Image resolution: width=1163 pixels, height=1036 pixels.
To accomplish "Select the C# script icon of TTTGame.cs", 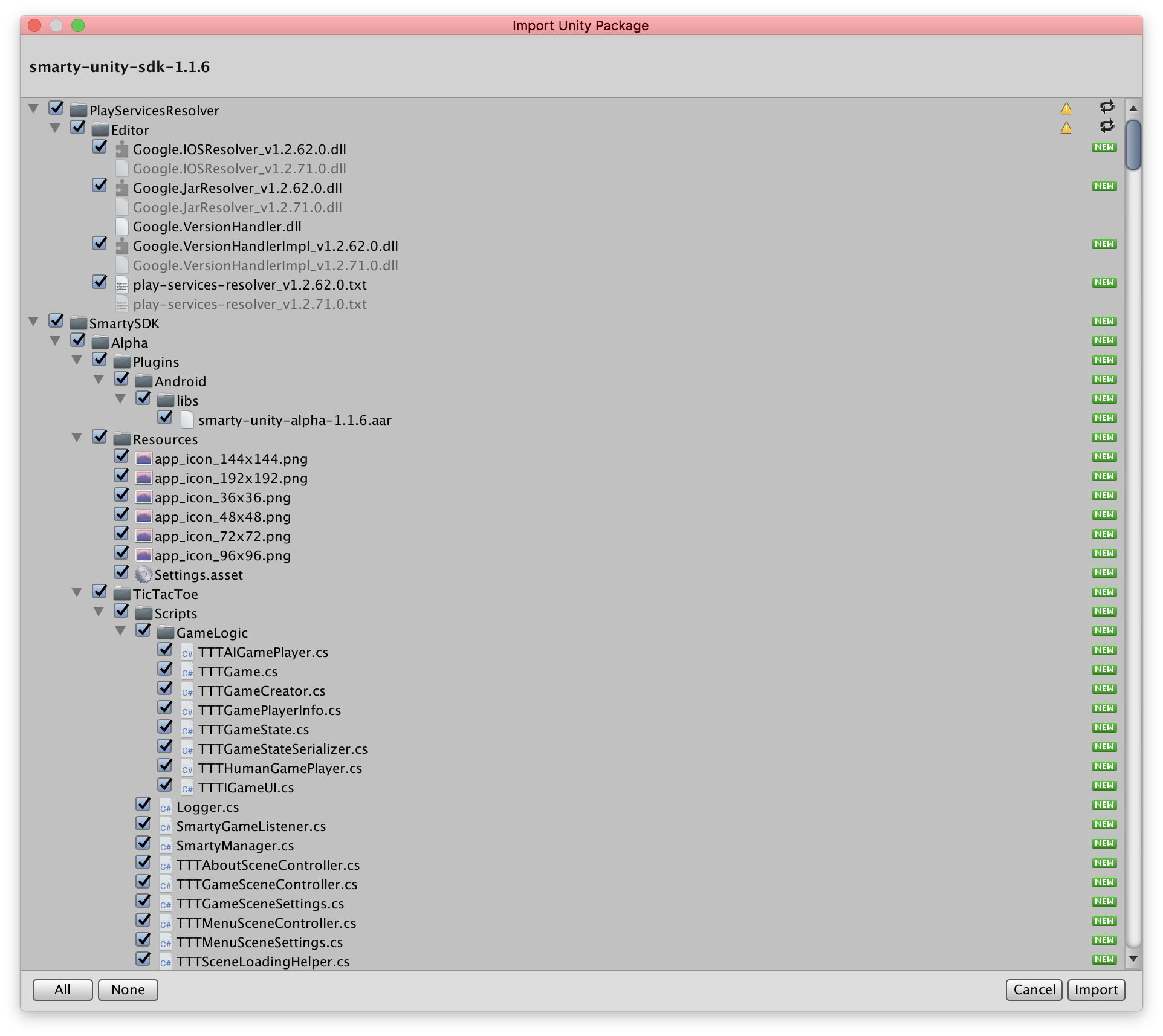I will (x=187, y=672).
